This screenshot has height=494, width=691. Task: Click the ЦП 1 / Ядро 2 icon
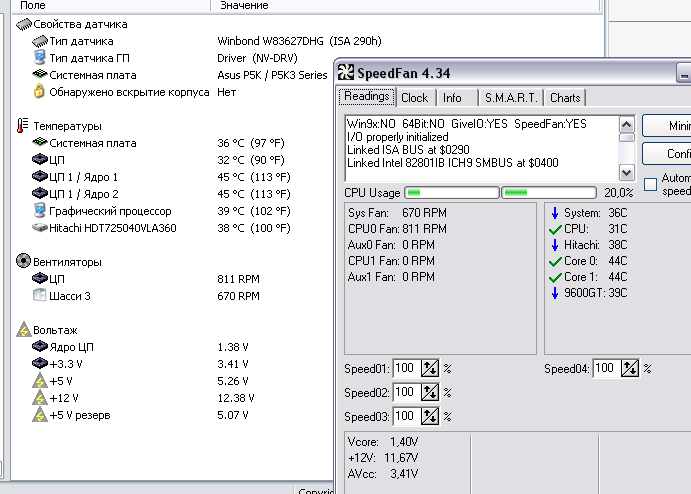[x=40, y=193]
